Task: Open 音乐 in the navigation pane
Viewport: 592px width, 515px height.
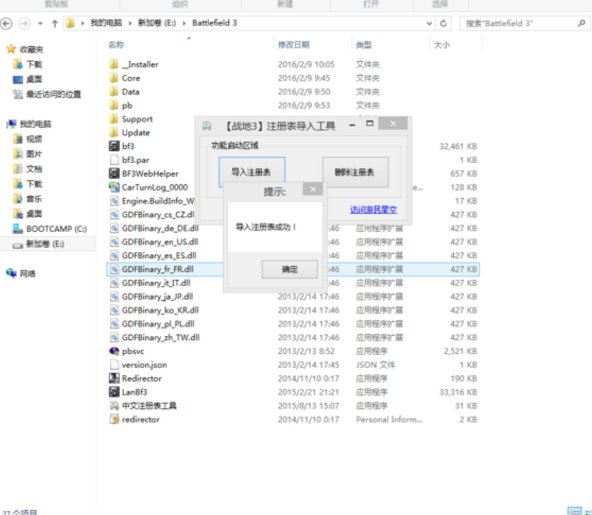Action: 34,199
